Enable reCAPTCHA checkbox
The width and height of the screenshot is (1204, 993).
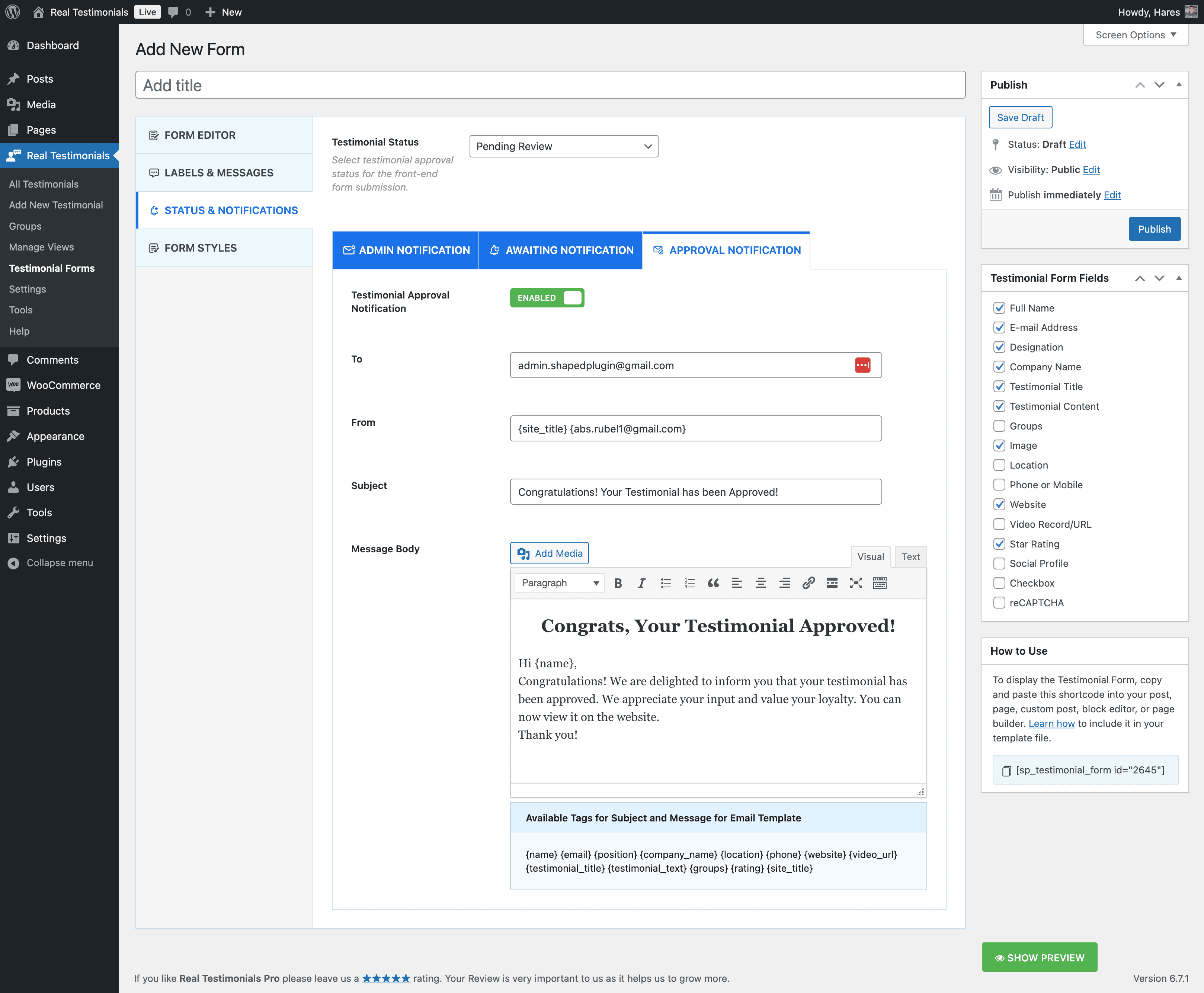coord(999,602)
